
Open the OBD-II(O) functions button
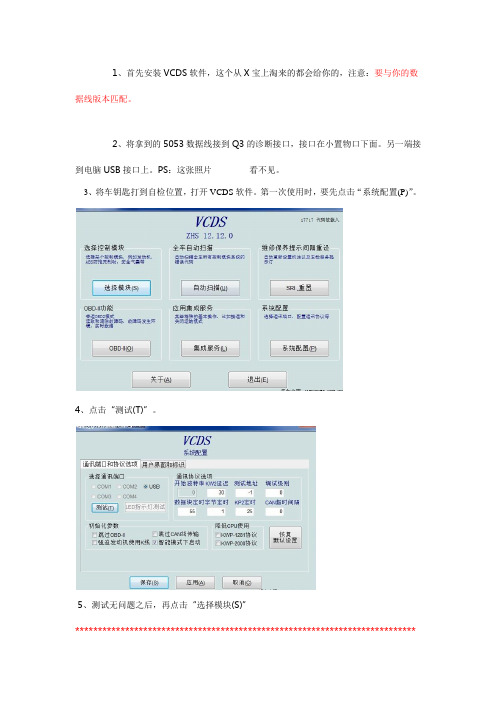(121, 348)
